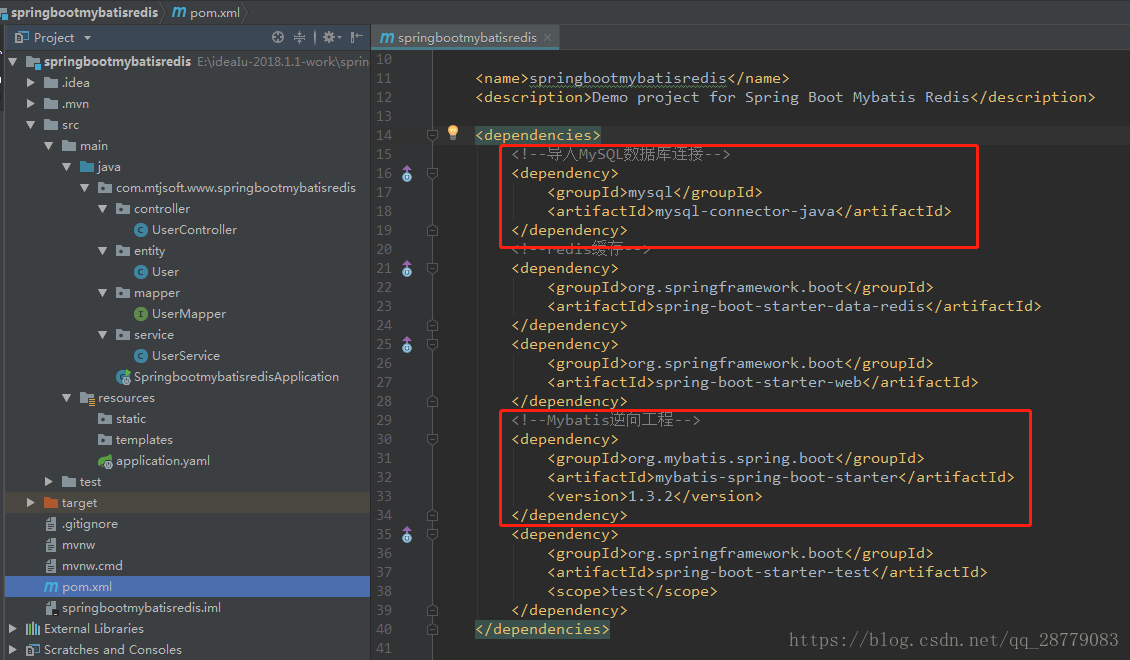Viewport: 1130px width, 660px height.
Task: Fold the dependency block at line 30
Action: point(432,440)
